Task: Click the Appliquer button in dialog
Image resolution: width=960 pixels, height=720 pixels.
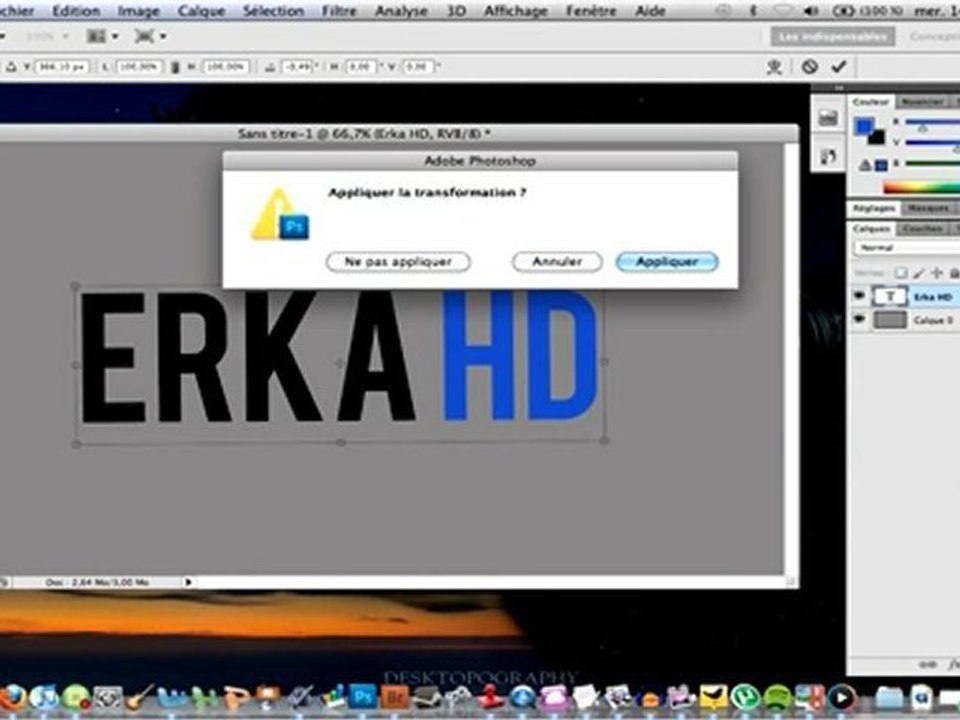Action: [x=667, y=262]
